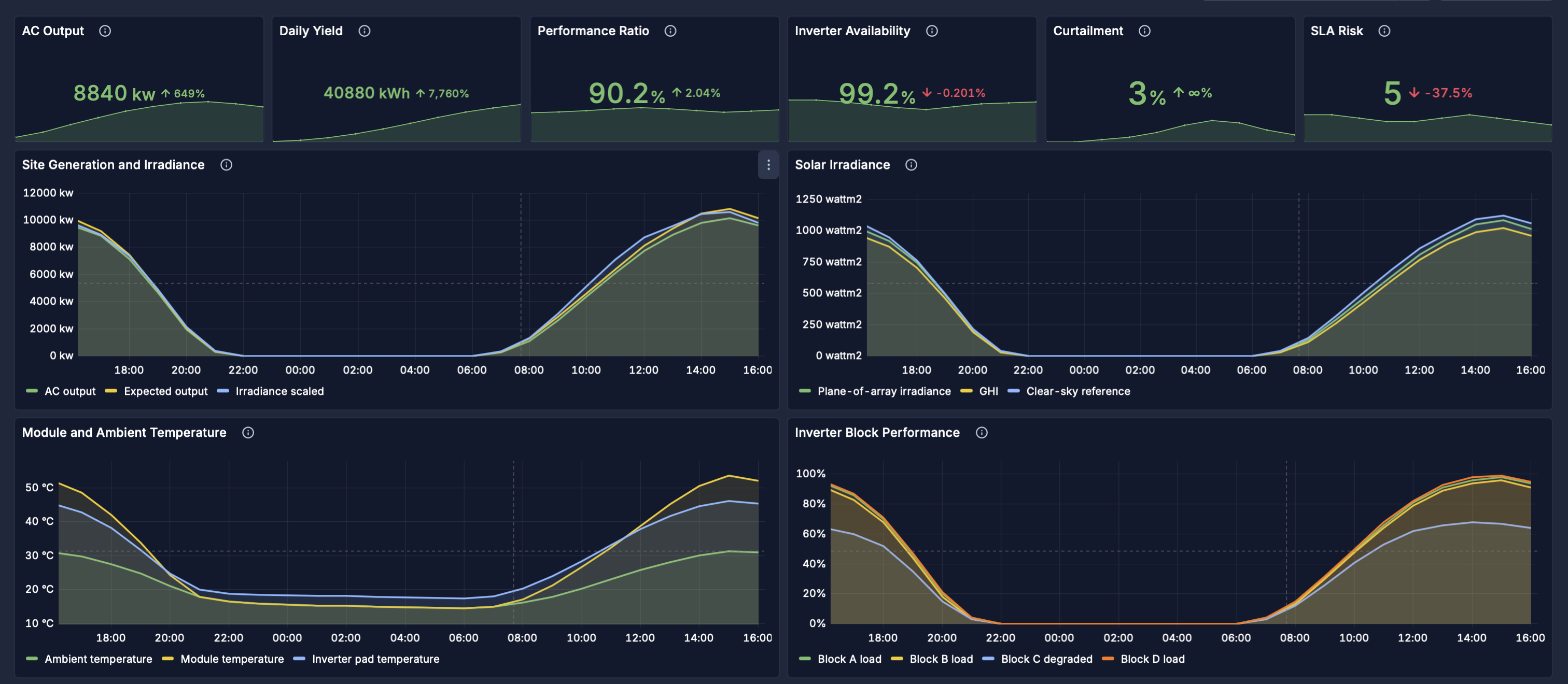
Task: Toggle Block B load legend item
Action: click(x=932, y=659)
